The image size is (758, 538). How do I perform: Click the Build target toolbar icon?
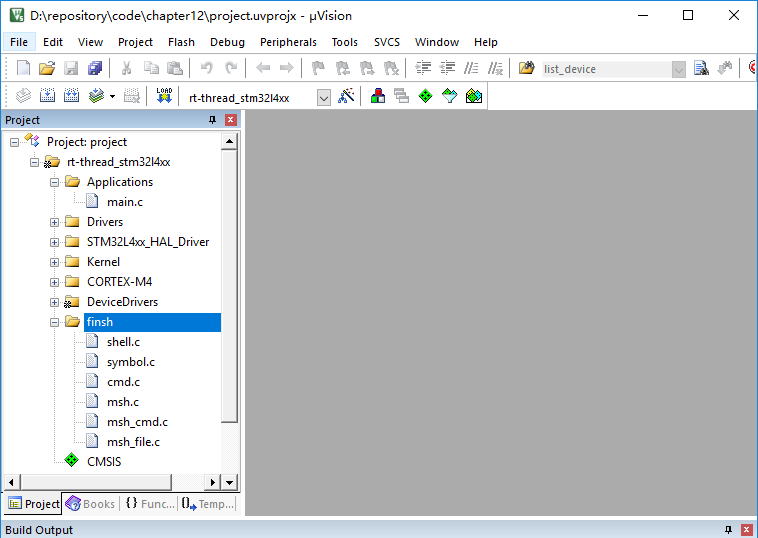pyautogui.click(x=46, y=96)
